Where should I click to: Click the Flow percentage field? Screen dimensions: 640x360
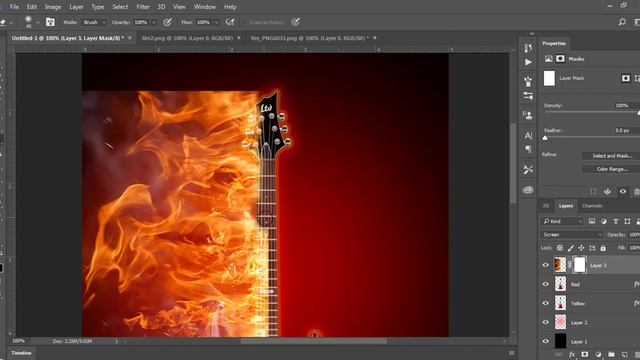(203, 22)
